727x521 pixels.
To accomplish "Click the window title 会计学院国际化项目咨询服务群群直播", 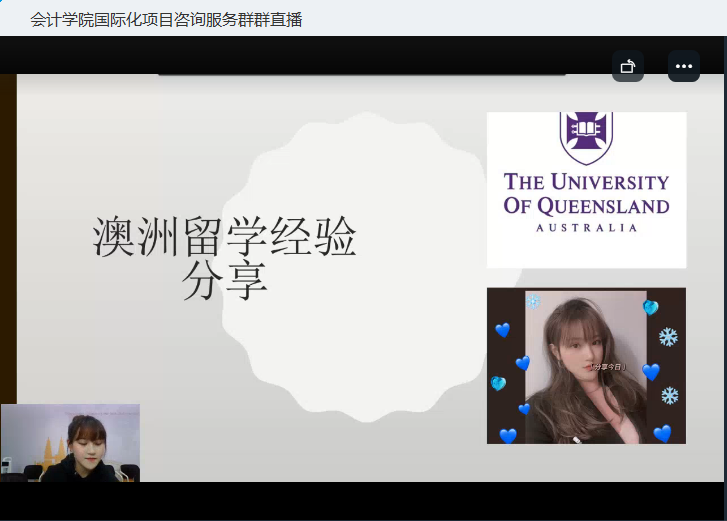I will [166, 19].
